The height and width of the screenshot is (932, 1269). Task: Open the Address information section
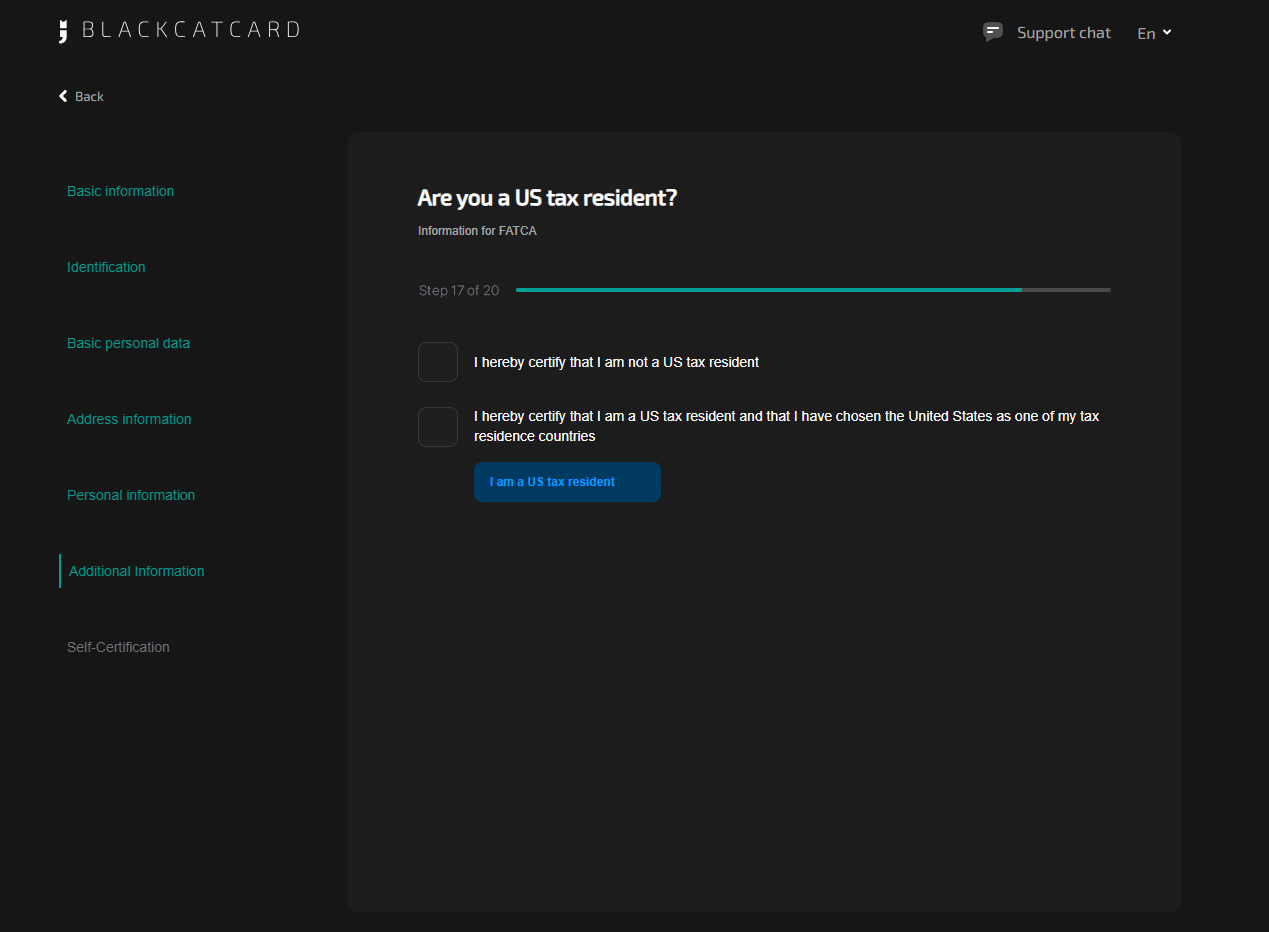click(x=129, y=419)
